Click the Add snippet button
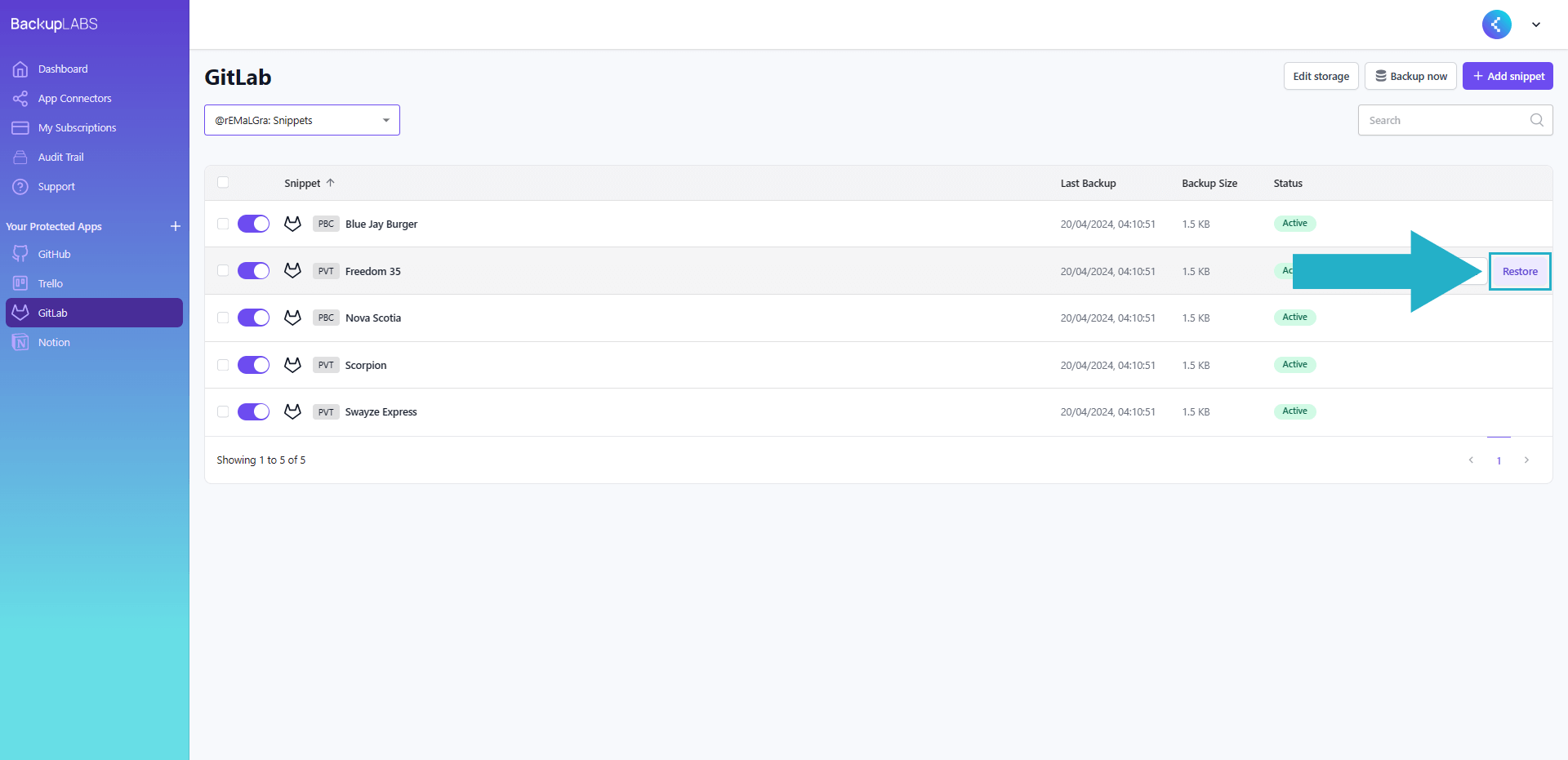The width and height of the screenshot is (1568, 760). 1508,76
